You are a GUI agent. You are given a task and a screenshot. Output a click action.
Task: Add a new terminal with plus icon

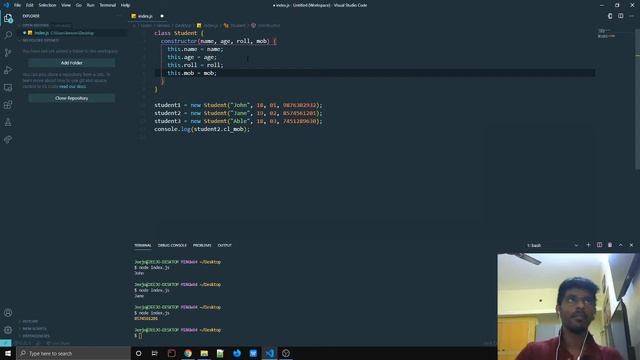588,245
